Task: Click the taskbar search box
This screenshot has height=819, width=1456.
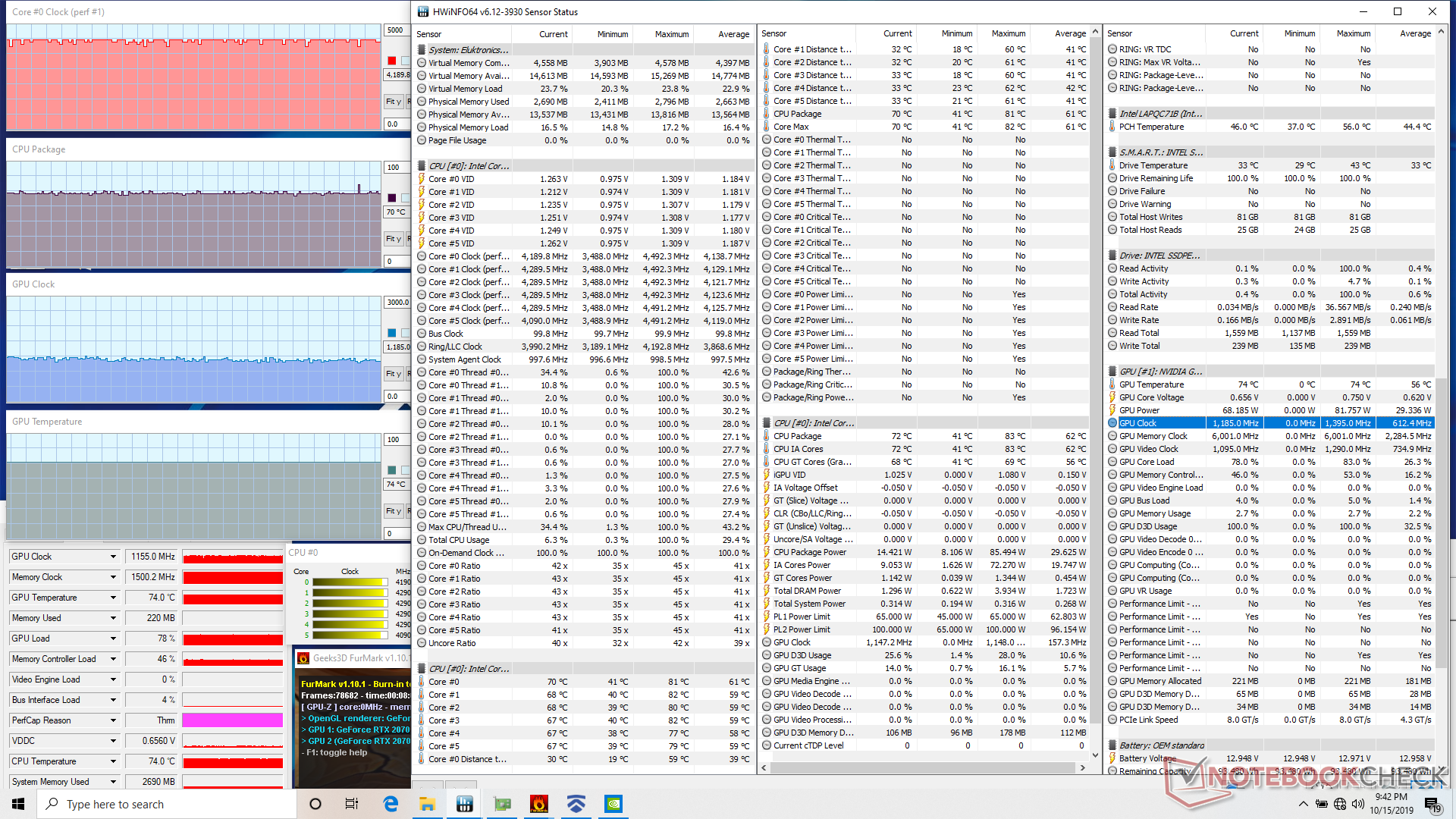Action: pyautogui.click(x=167, y=804)
